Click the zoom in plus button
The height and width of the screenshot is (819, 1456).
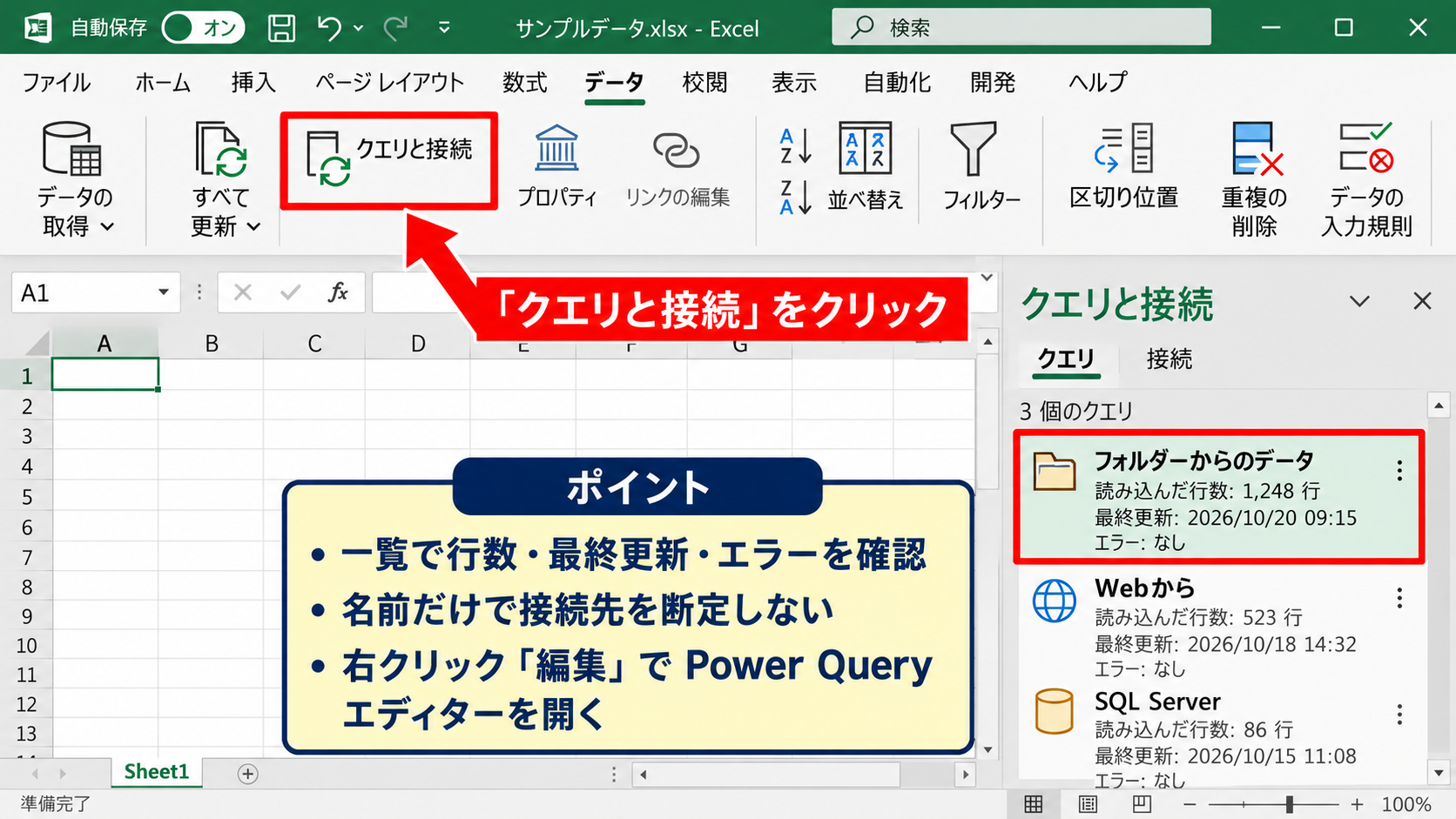tap(1357, 804)
